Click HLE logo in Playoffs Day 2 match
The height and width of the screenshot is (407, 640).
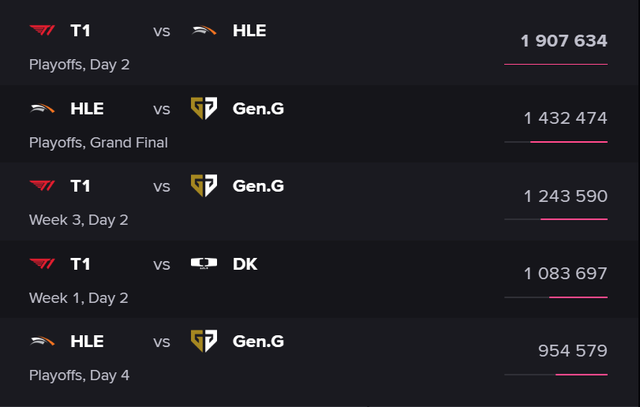click(x=204, y=30)
